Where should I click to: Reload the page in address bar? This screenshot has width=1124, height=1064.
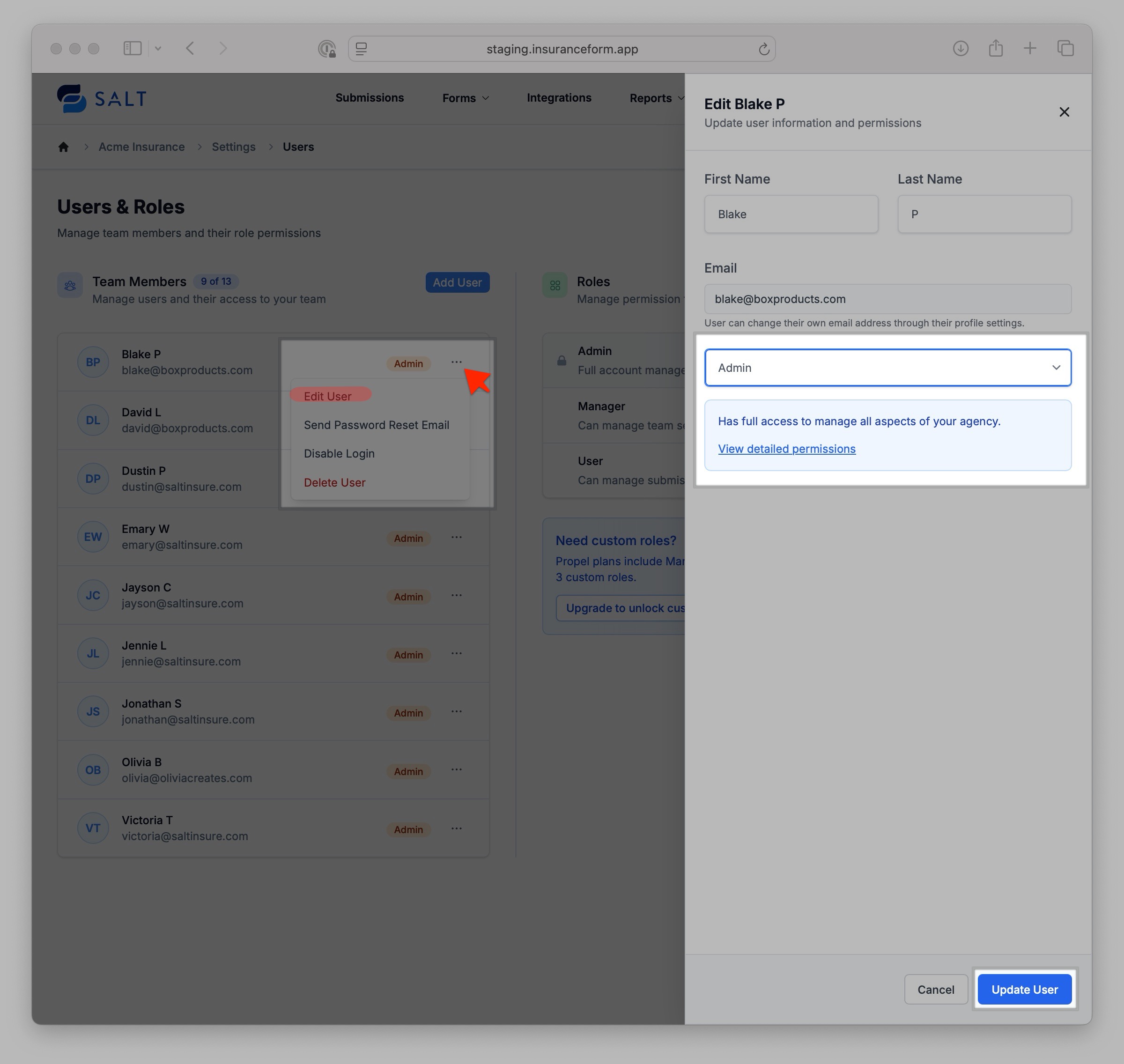(x=763, y=49)
